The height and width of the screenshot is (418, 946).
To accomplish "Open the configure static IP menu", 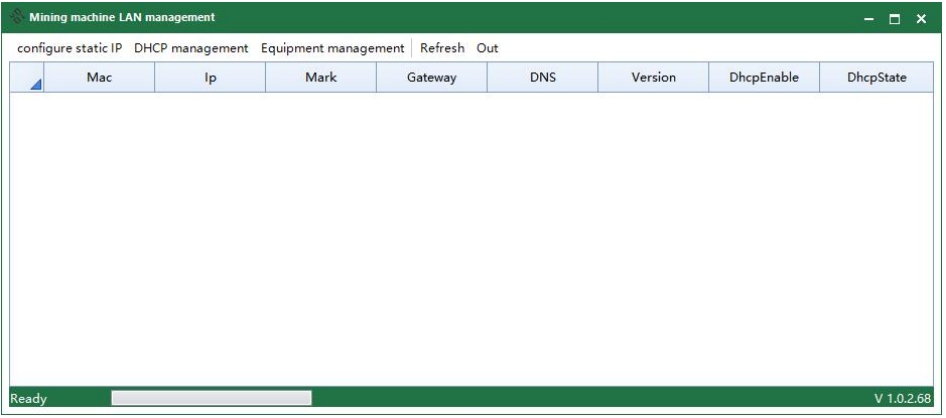I will point(69,48).
